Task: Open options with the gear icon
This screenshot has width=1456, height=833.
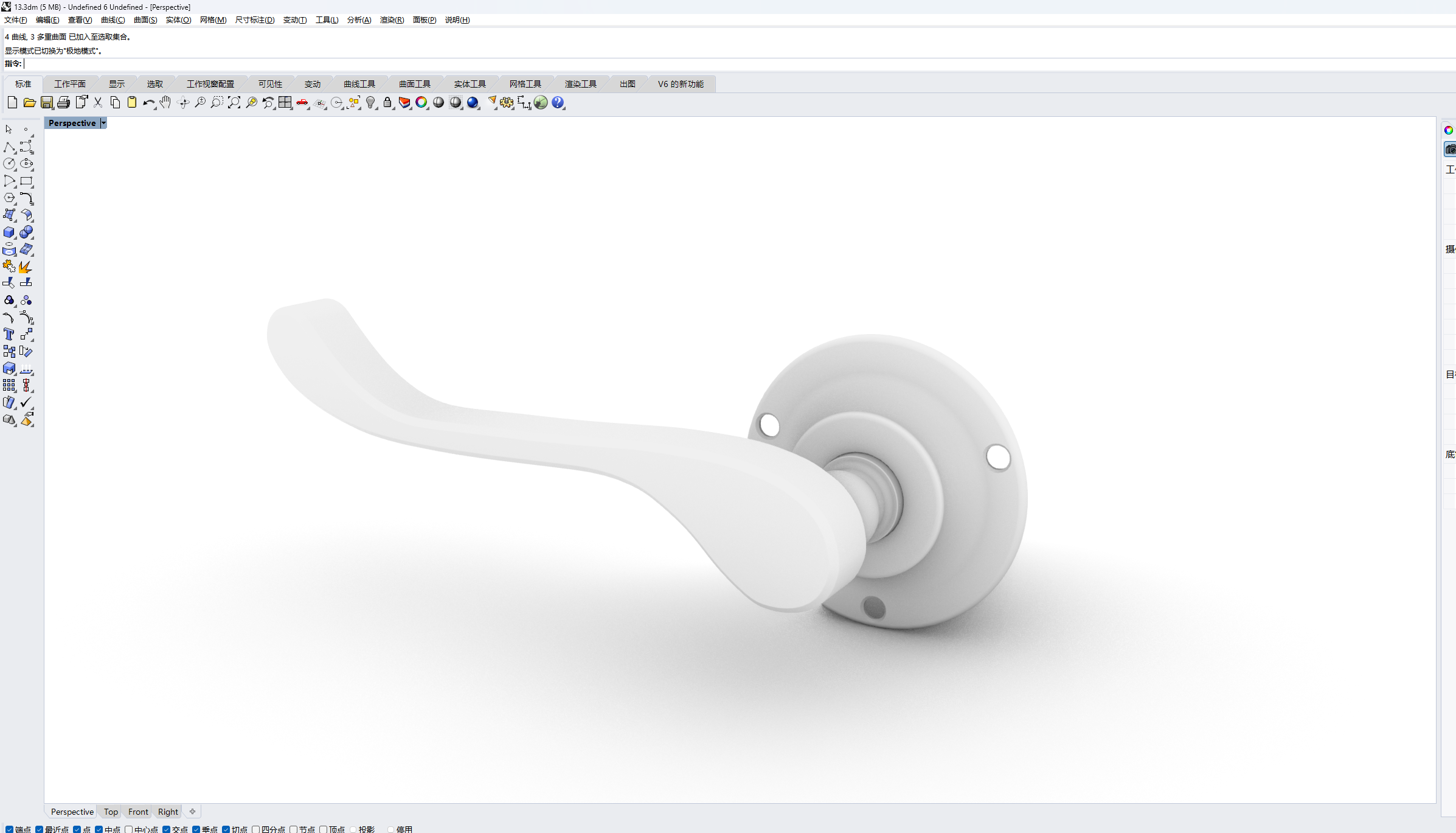Action: [x=507, y=102]
